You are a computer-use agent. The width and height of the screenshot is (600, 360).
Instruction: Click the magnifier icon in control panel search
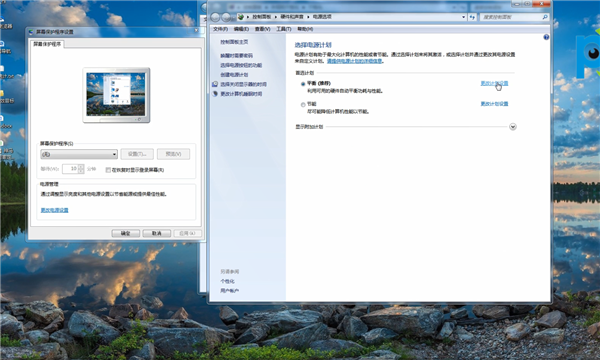tap(545, 17)
